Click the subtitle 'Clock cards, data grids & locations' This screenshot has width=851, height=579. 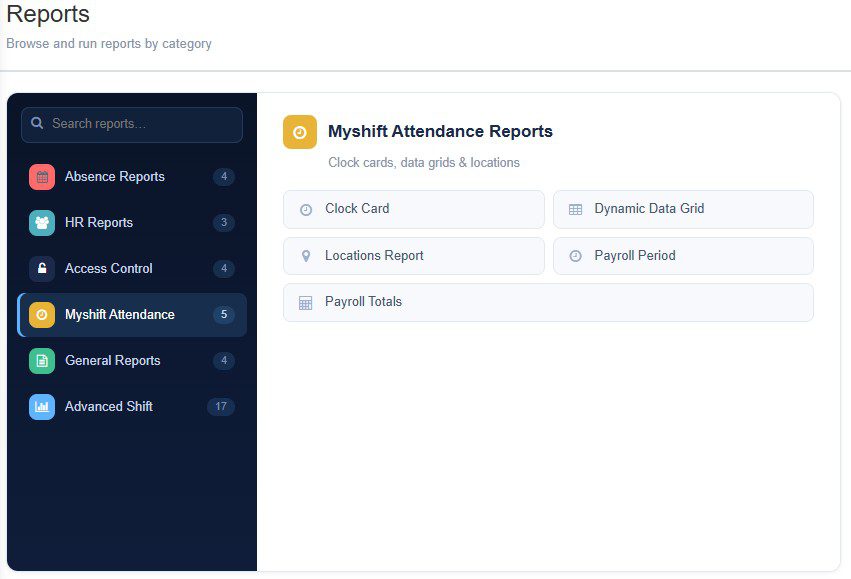424,163
